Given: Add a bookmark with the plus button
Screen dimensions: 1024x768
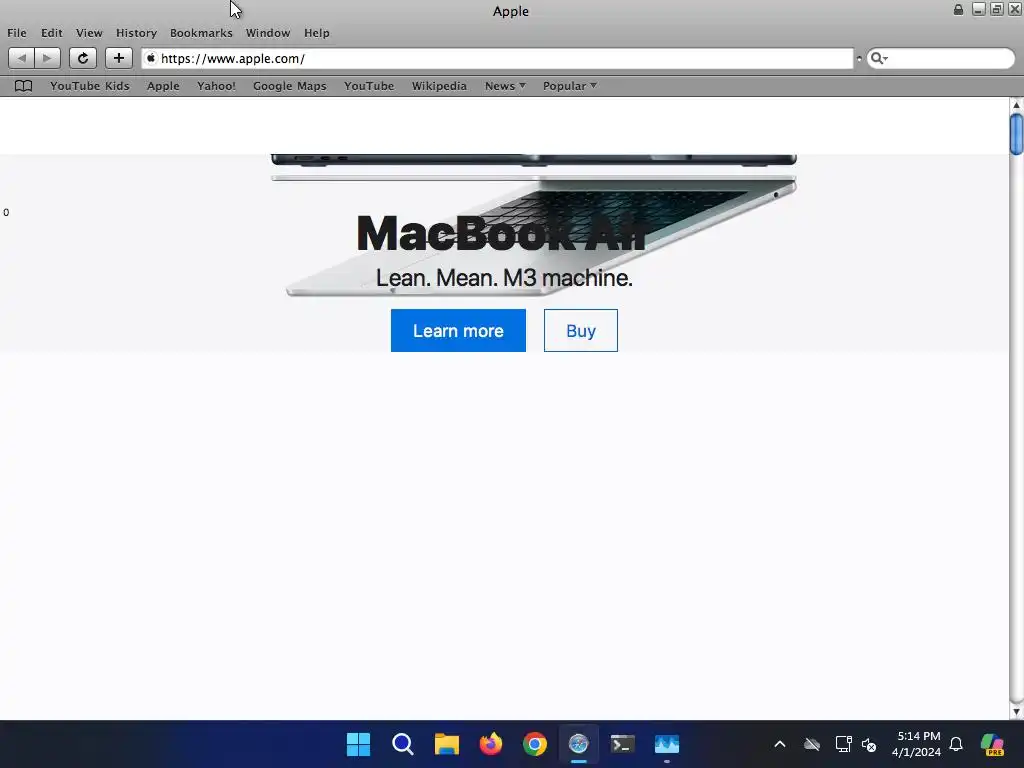Looking at the screenshot, I should pyautogui.click(x=118, y=58).
